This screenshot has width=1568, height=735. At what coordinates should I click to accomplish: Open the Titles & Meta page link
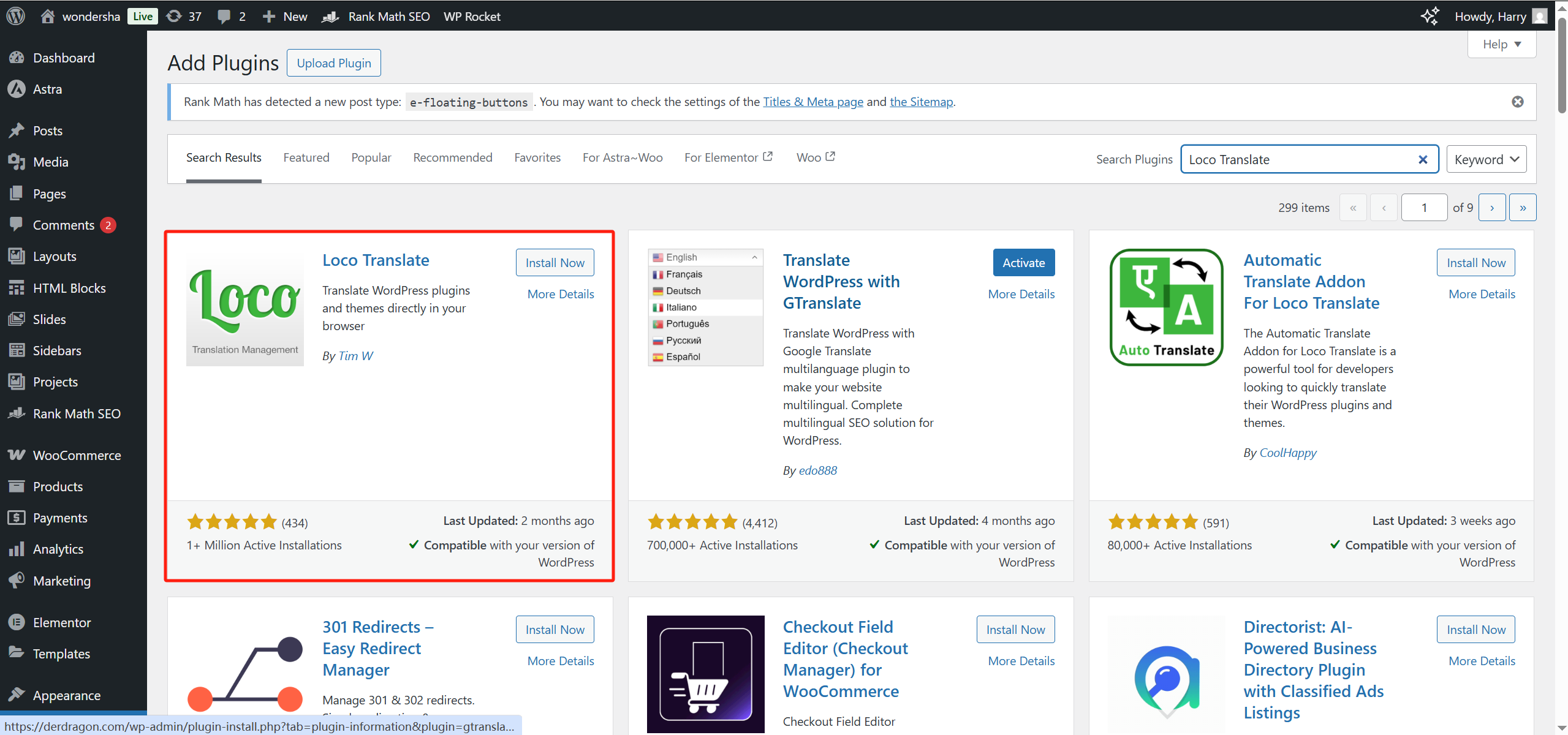812,102
